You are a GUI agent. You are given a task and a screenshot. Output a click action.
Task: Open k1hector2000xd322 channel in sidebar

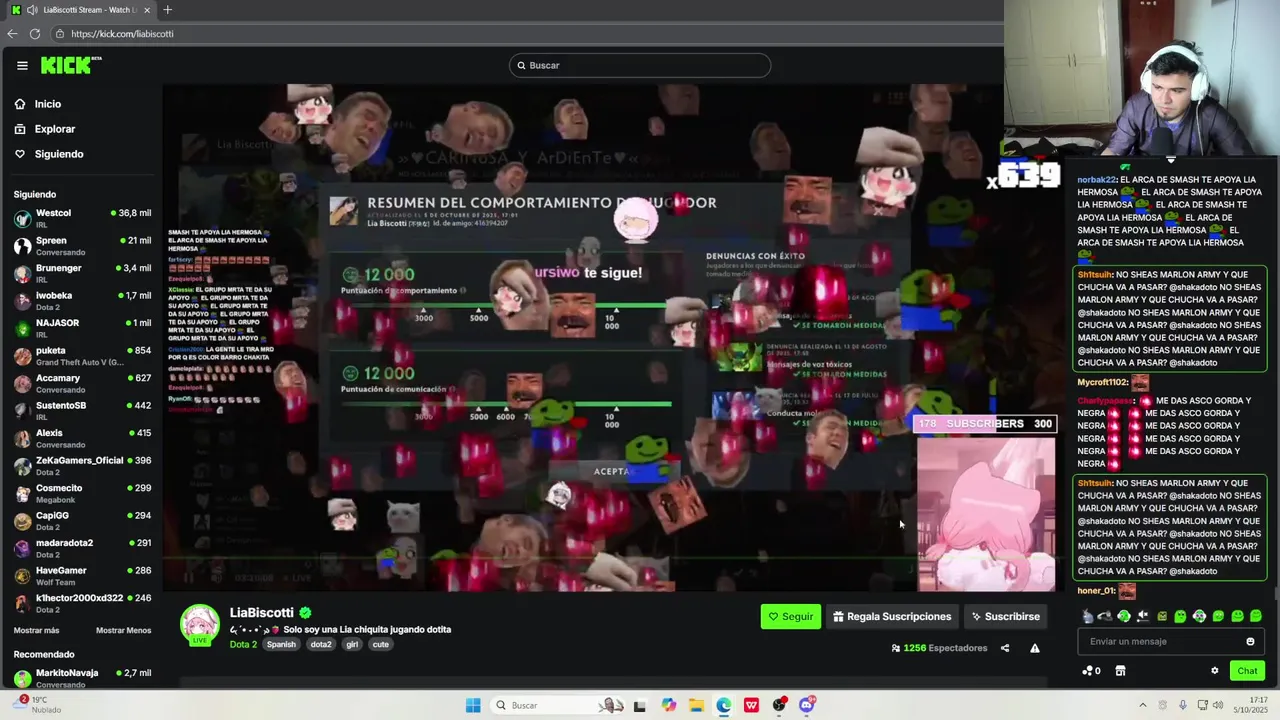coord(82,603)
